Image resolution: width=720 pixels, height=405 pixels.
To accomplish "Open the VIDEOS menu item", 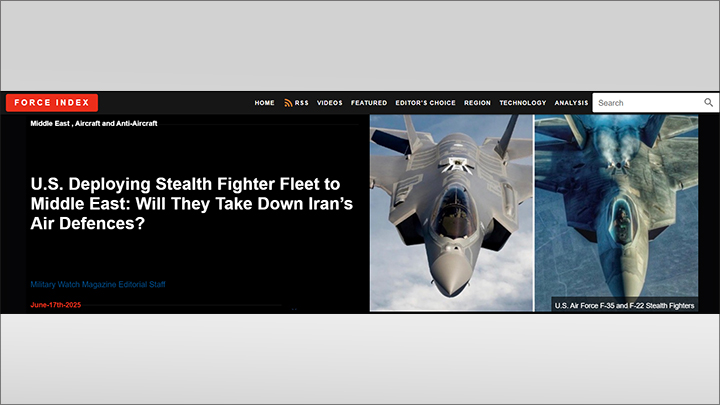I will coord(330,103).
